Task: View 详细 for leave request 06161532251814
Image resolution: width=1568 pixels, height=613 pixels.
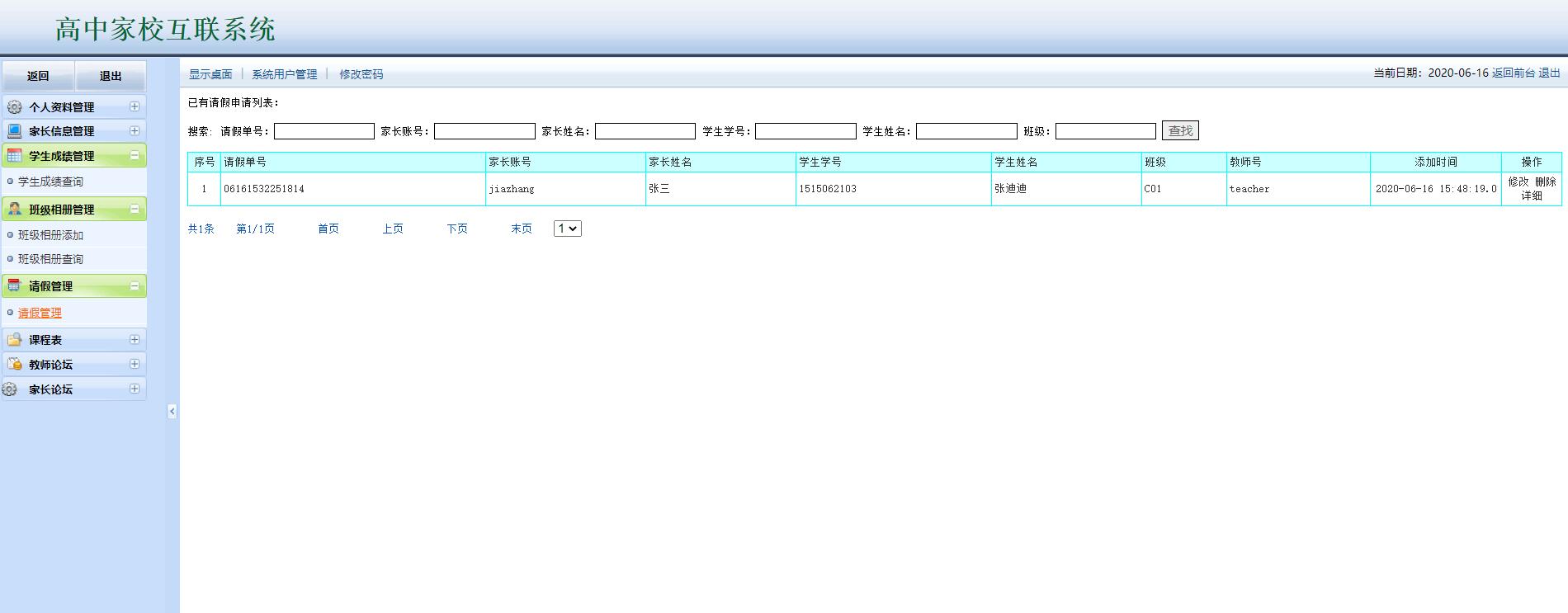Action: click(x=1532, y=196)
